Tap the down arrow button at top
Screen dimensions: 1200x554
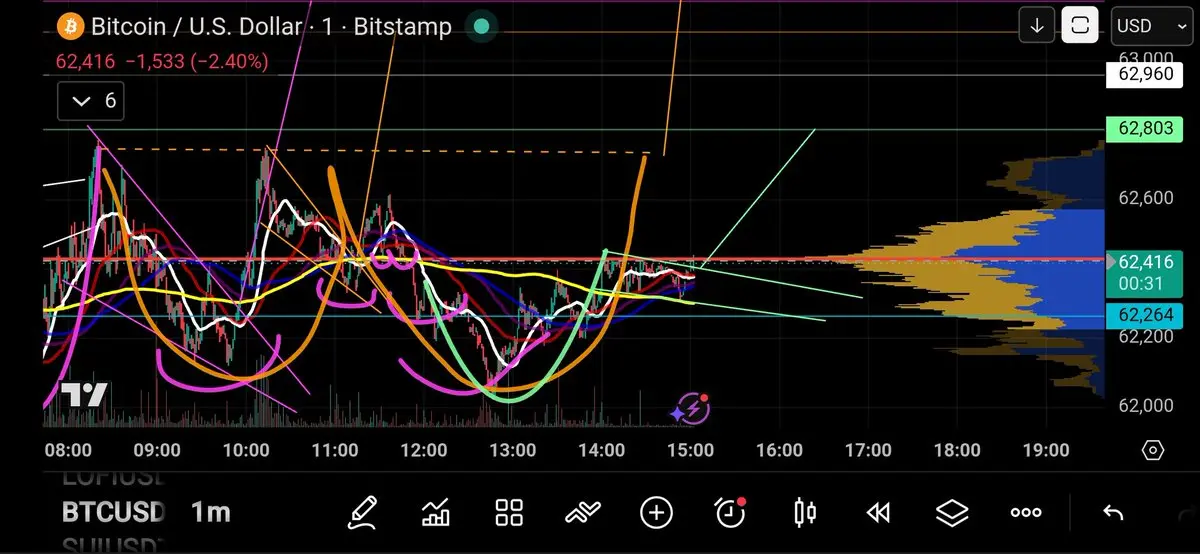point(1037,26)
